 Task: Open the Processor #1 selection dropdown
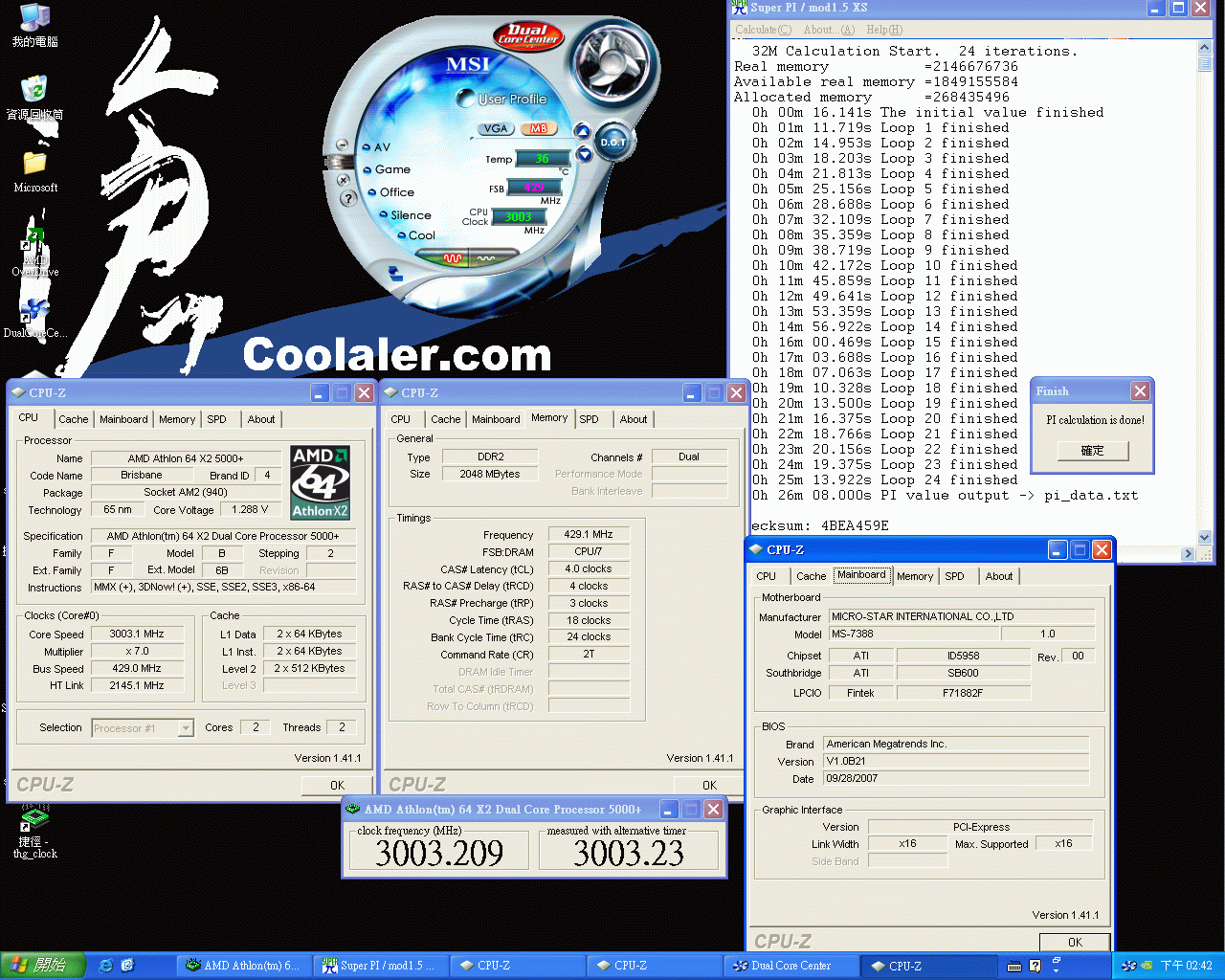click(x=186, y=728)
